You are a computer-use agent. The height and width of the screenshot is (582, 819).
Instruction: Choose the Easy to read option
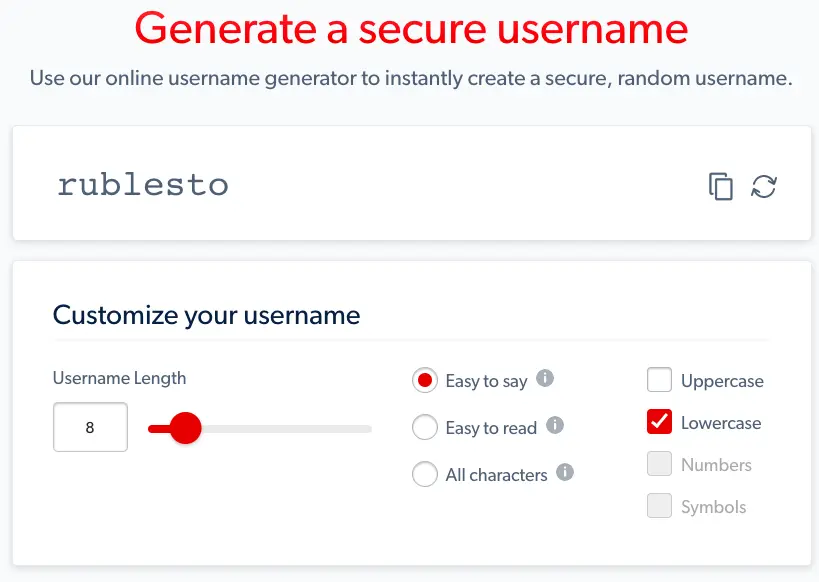point(425,428)
